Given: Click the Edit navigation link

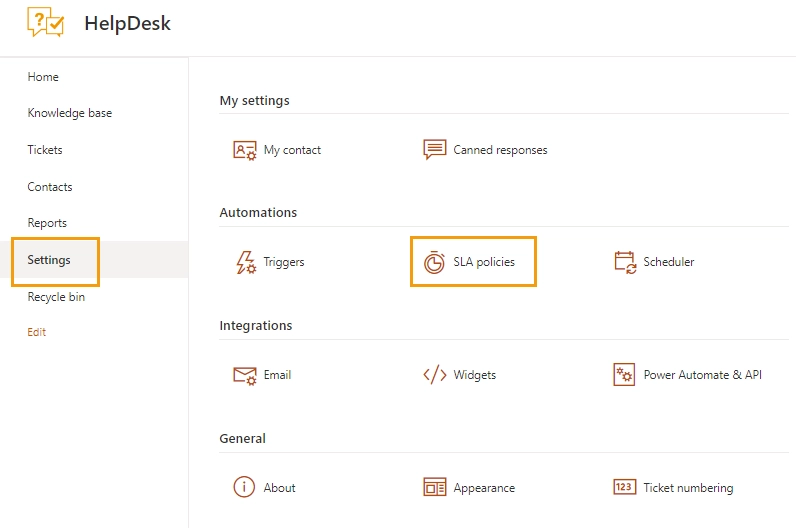Looking at the screenshot, I should pos(37,332).
